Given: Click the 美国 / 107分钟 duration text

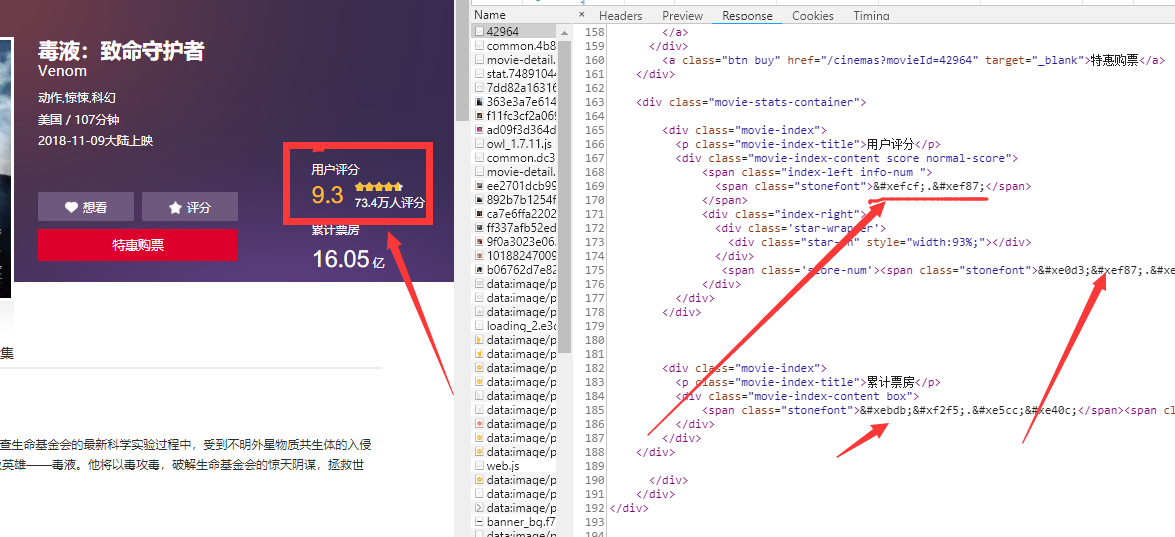Looking at the screenshot, I should click(x=79, y=119).
